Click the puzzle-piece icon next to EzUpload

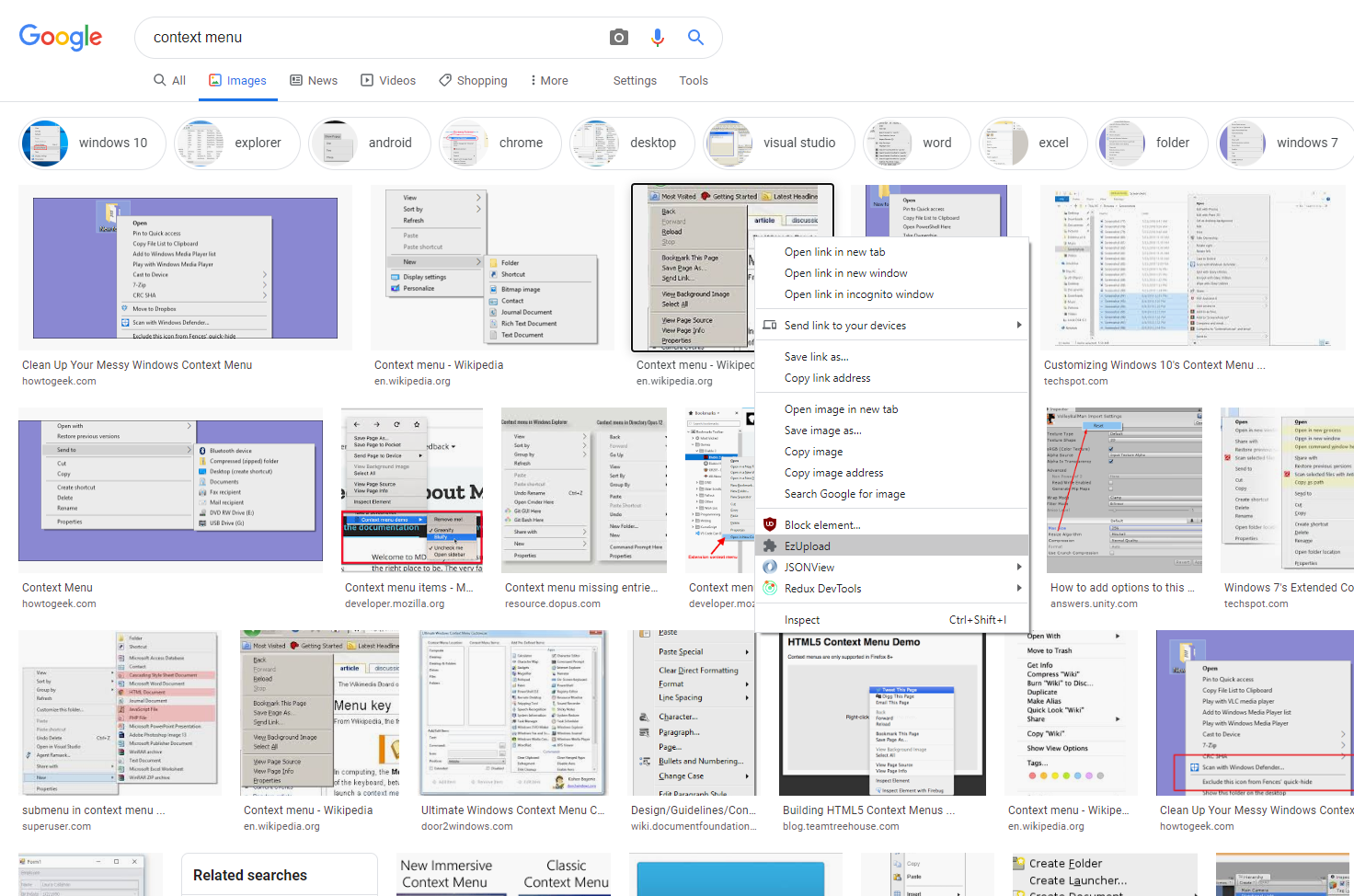(770, 546)
